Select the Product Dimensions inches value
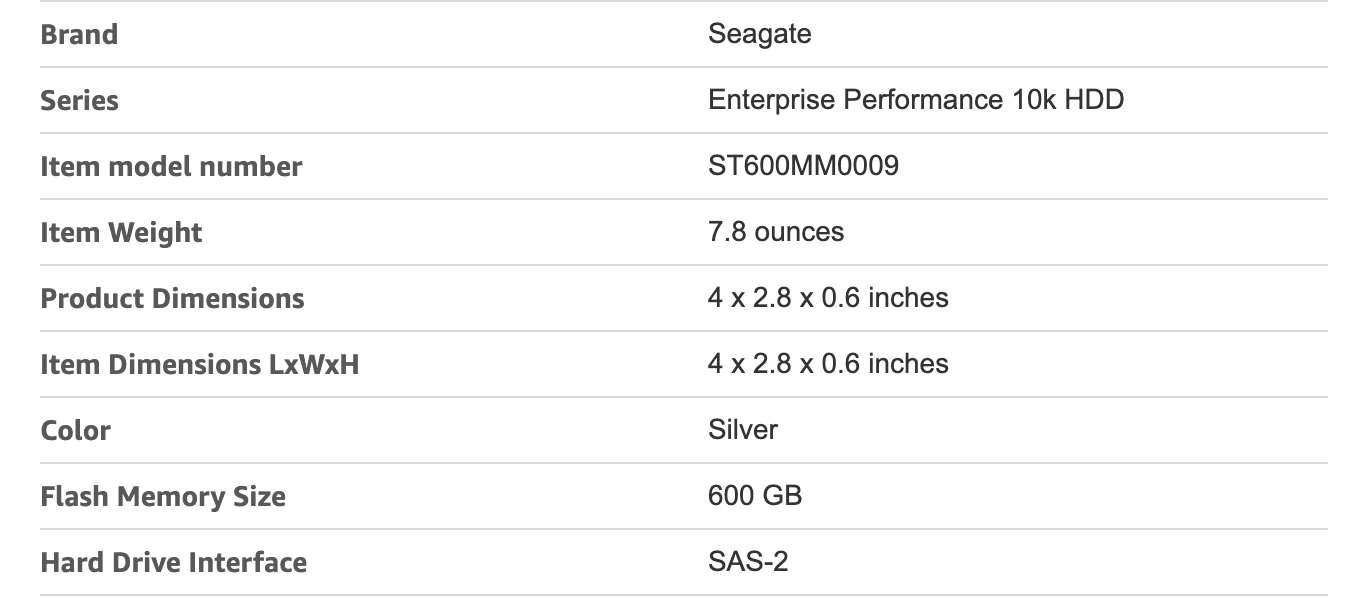The height and width of the screenshot is (598, 1346). (827, 298)
